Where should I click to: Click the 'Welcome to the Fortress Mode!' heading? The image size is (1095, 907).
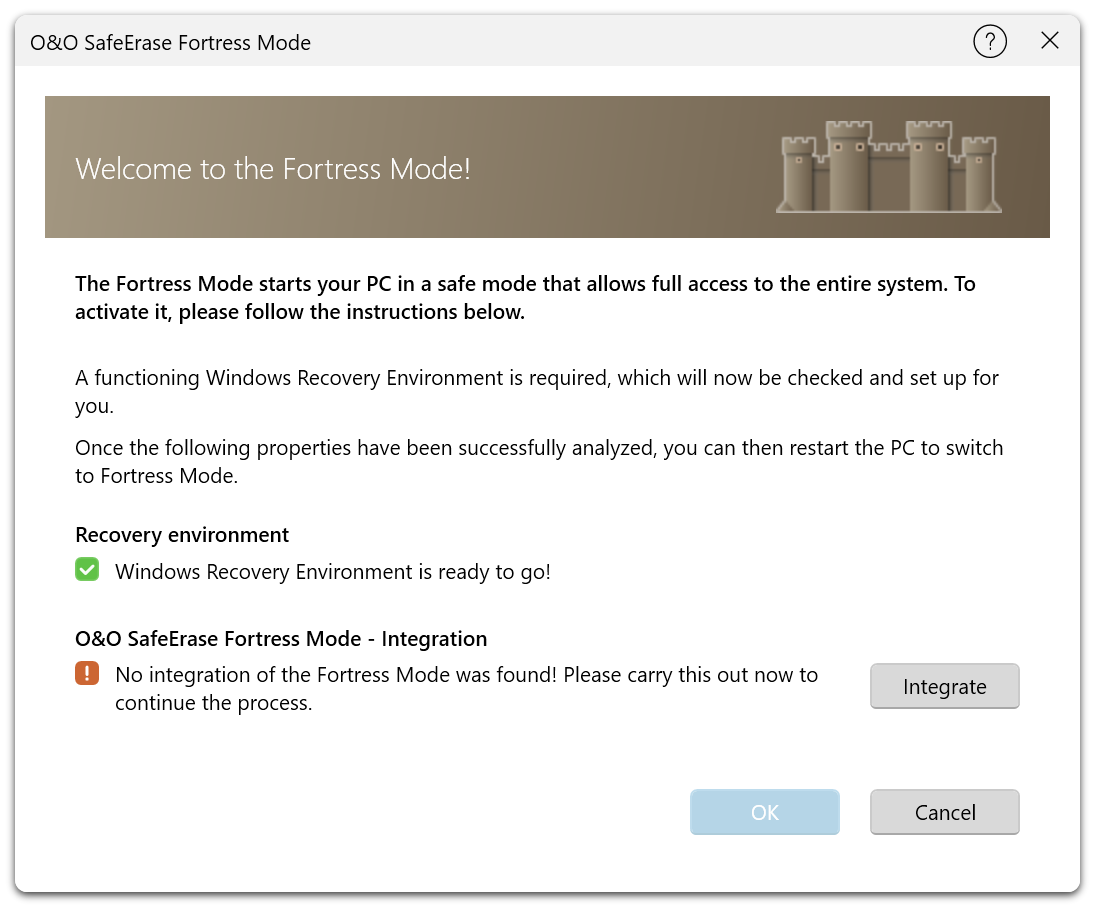tap(273, 168)
